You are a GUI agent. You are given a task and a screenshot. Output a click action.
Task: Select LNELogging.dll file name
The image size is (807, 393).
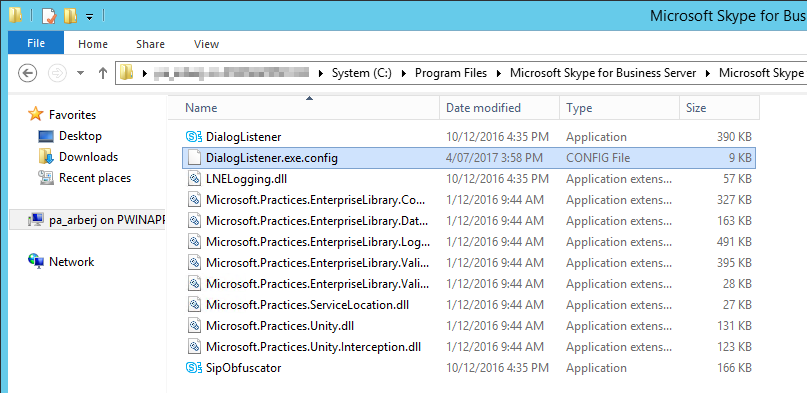click(x=247, y=179)
